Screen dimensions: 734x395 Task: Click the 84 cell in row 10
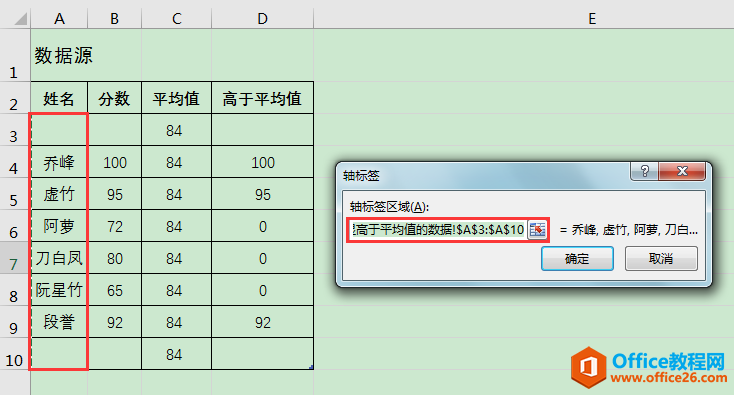[x=176, y=354]
